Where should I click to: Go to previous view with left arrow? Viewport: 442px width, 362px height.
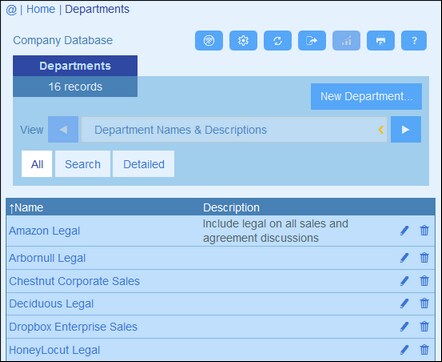tap(63, 129)
